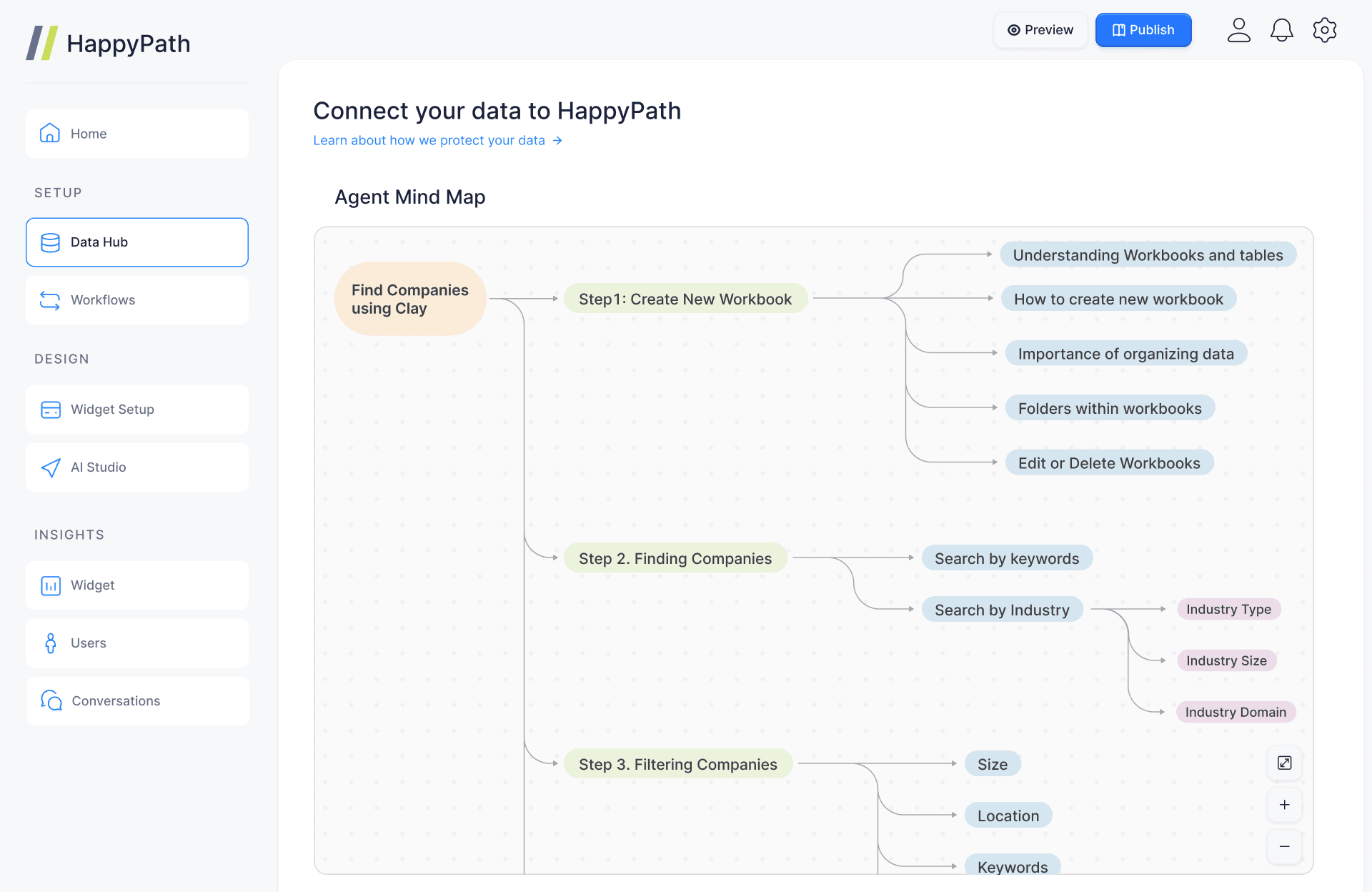Zoom in the mind map
The height and width of the screenshot is (892, 1372).
[1284, 805]
